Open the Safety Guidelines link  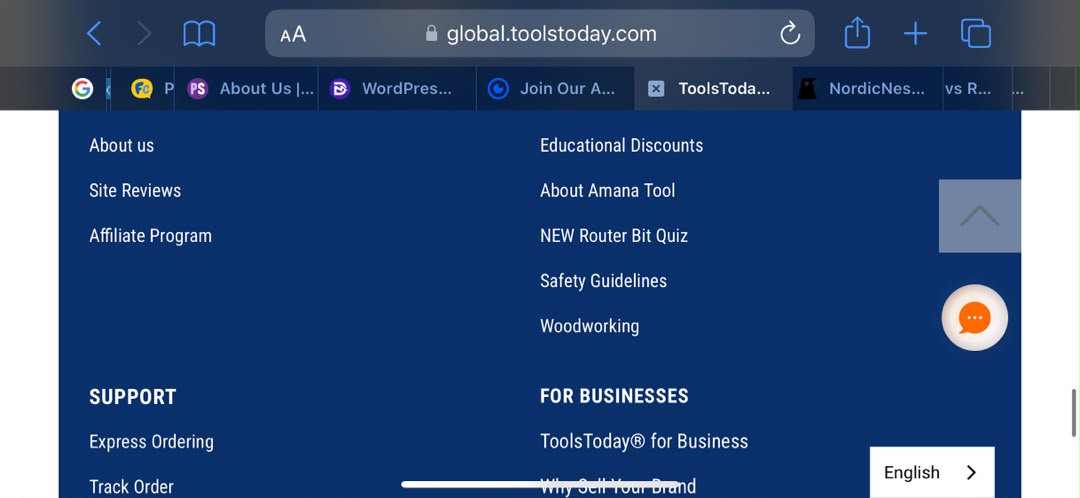(603, 281)
